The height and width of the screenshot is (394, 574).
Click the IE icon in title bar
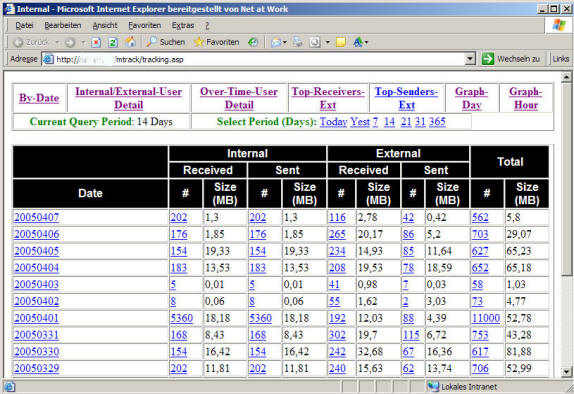pos(9,9)
